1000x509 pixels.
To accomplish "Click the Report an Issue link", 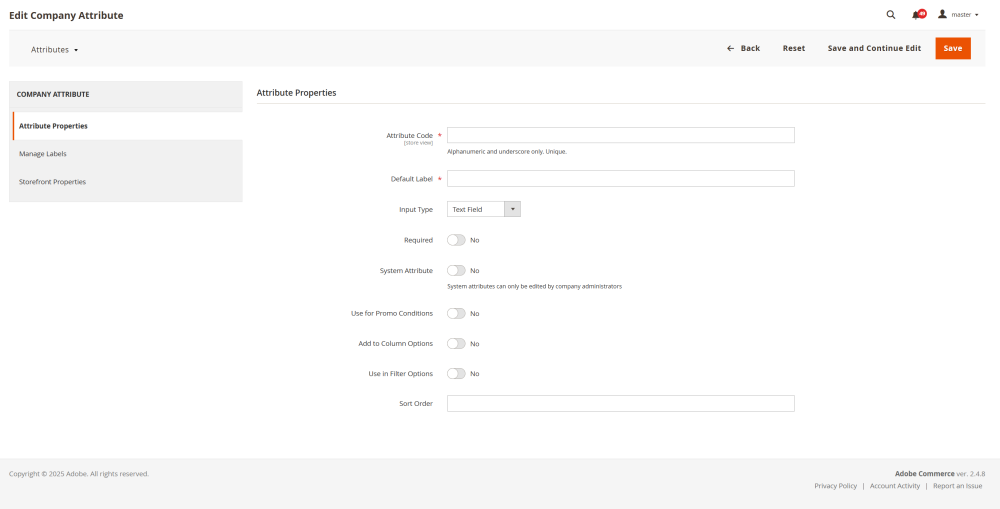I will [x=957, y=486].
